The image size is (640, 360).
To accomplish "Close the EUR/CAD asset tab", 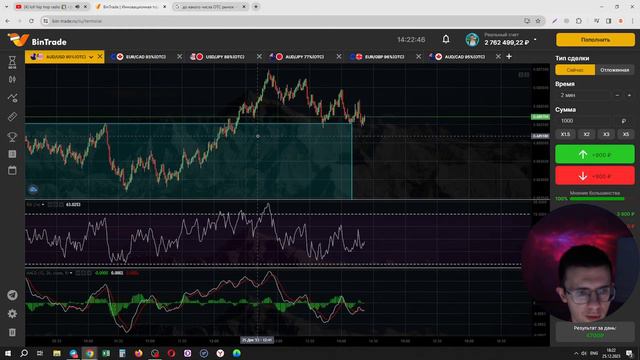I will 180,57.
